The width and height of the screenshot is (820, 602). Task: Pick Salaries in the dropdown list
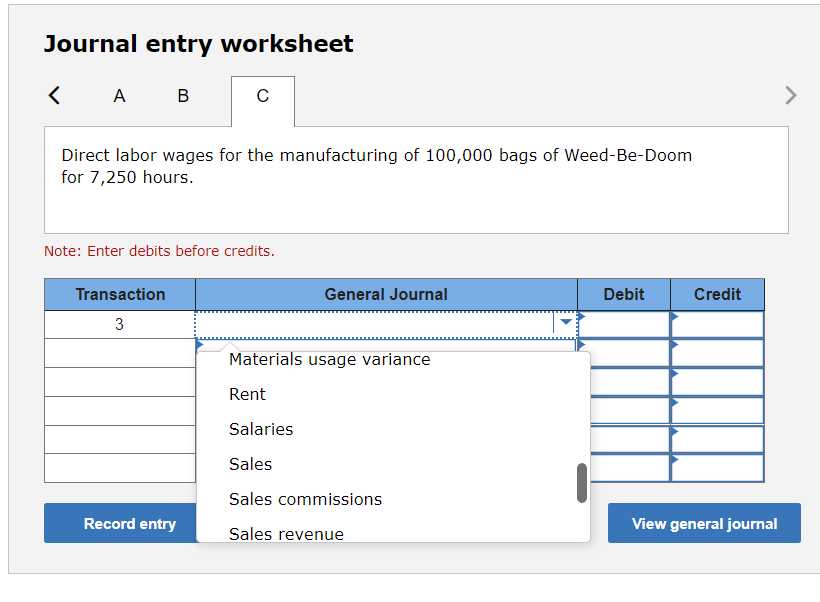coord(261,429)
